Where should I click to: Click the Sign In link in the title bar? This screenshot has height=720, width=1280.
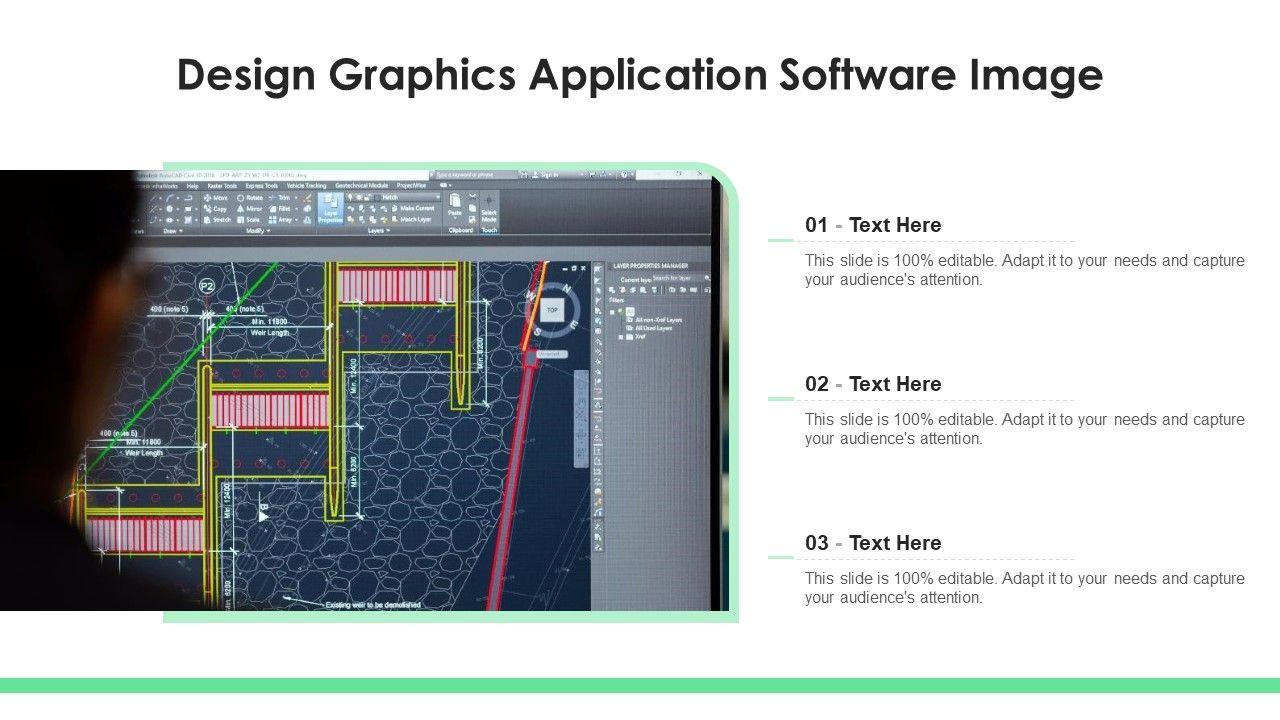tap(548, 175)
